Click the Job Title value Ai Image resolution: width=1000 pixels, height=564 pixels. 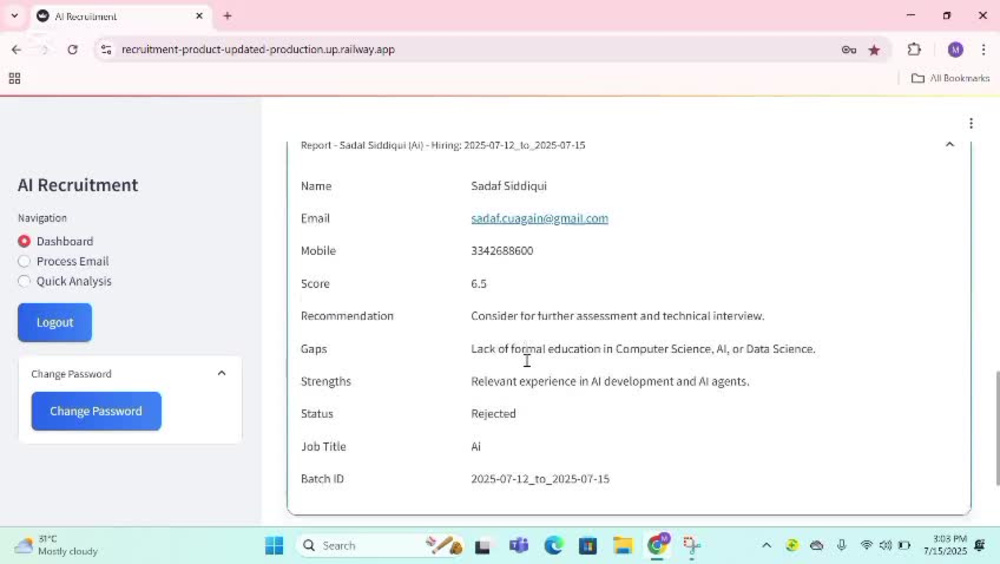coord(476,447)
